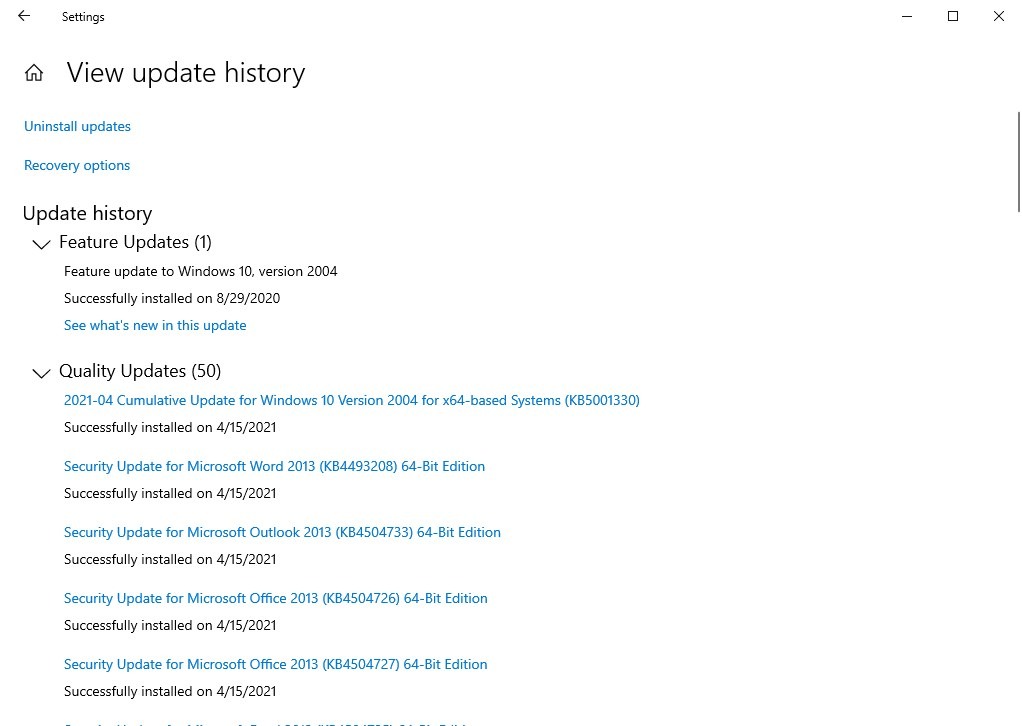Click the "View update history" page title
Screen dimensions: 1022x726
(185, 73)
